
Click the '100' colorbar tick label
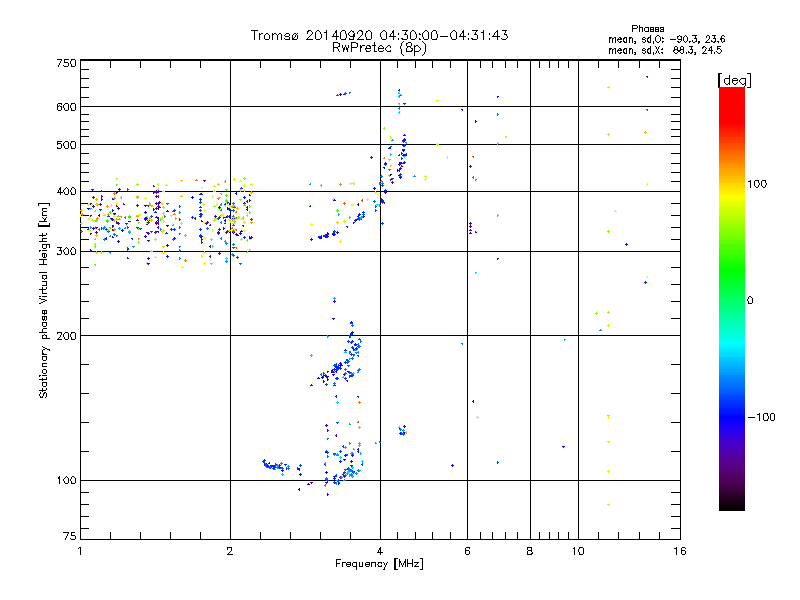(x=757, y=184)
